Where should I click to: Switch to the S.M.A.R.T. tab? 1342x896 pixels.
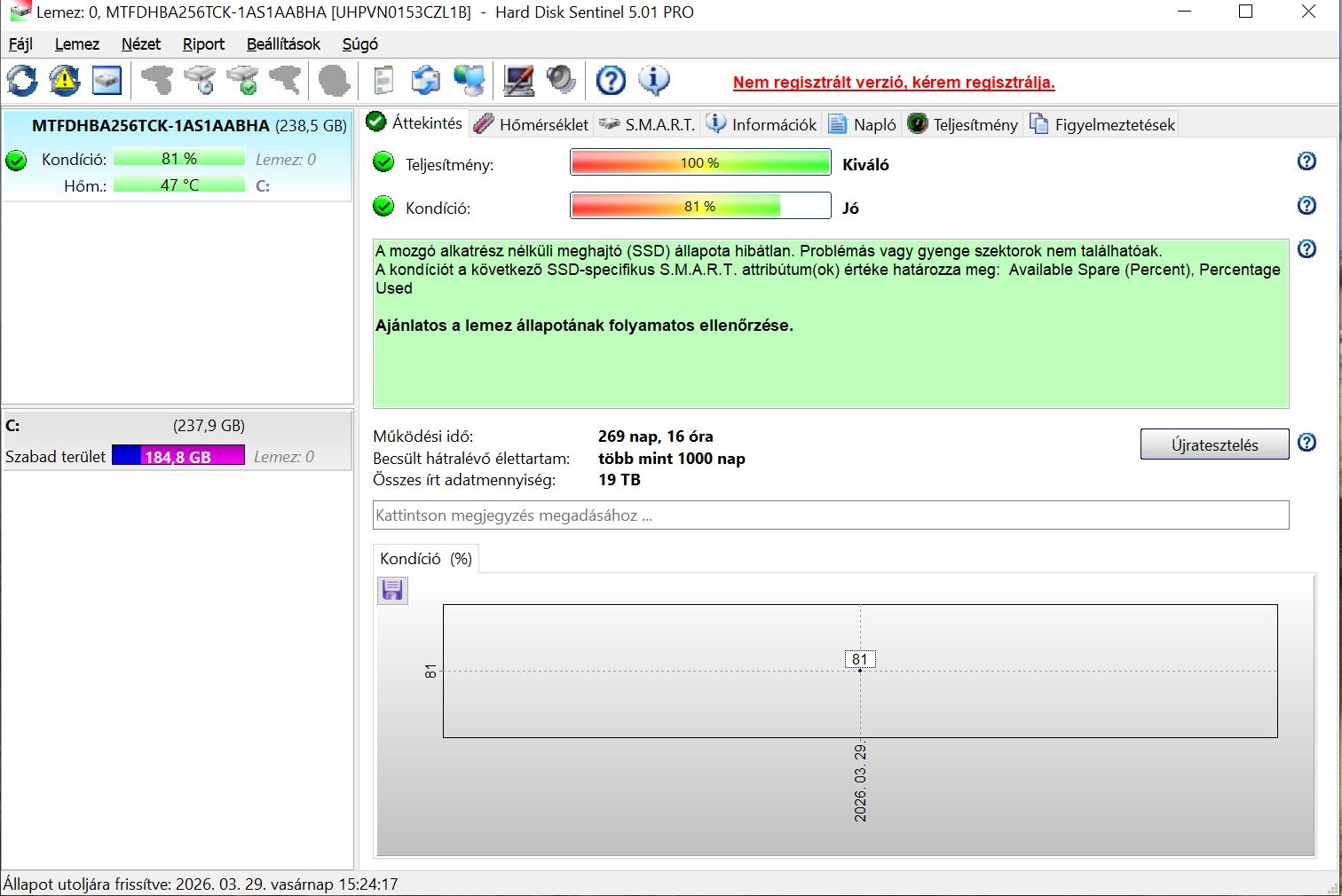tap(646, 124)
